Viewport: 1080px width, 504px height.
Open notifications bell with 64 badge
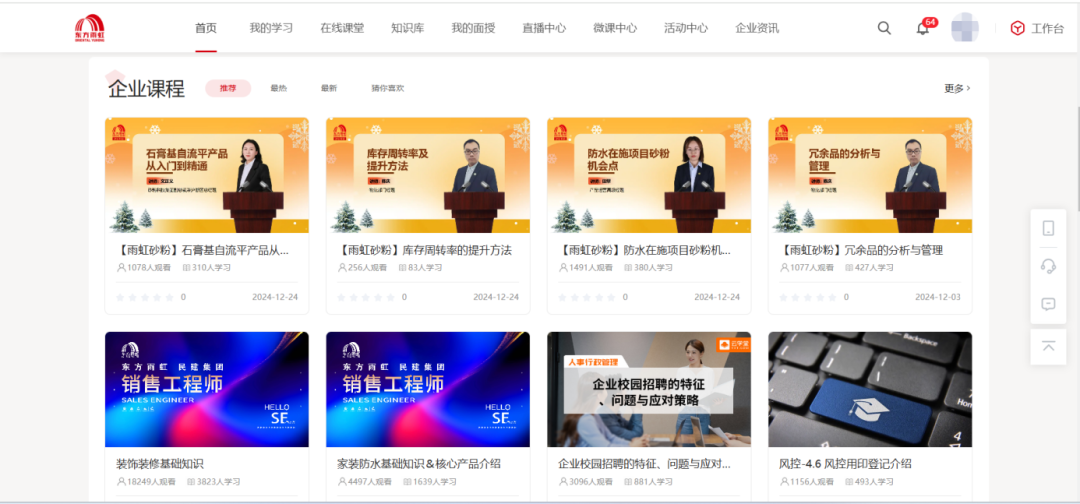pyautogui.click(x=923, y=28)
